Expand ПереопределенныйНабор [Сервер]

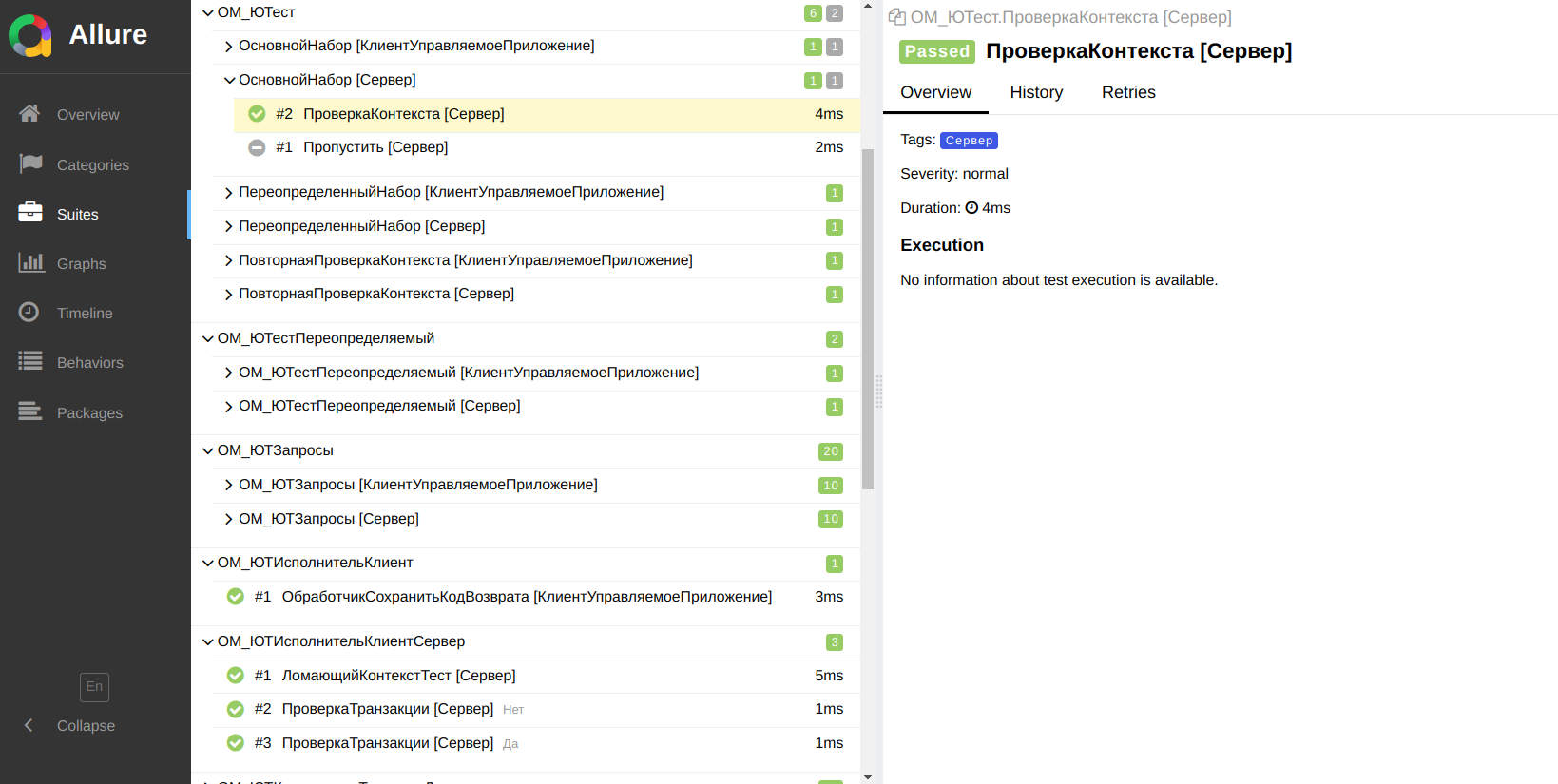pos(228,227)
